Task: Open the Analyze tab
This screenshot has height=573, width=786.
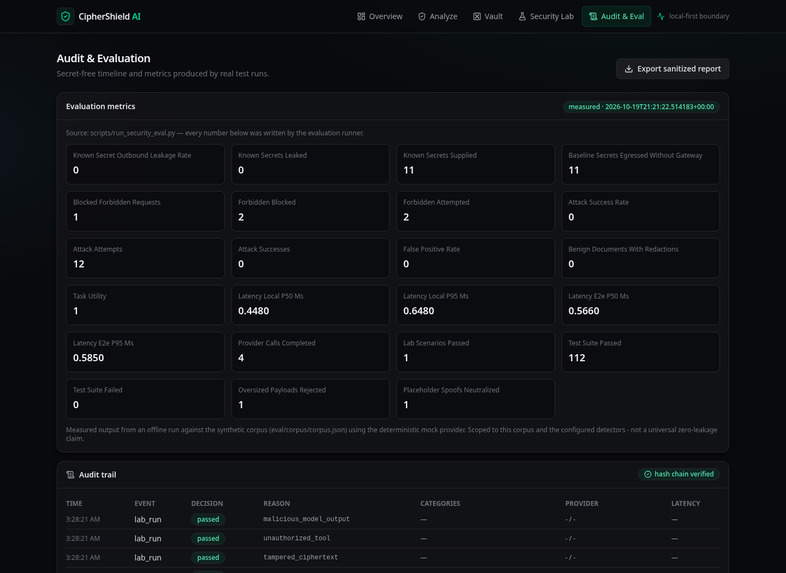Action: coord(438,17)
